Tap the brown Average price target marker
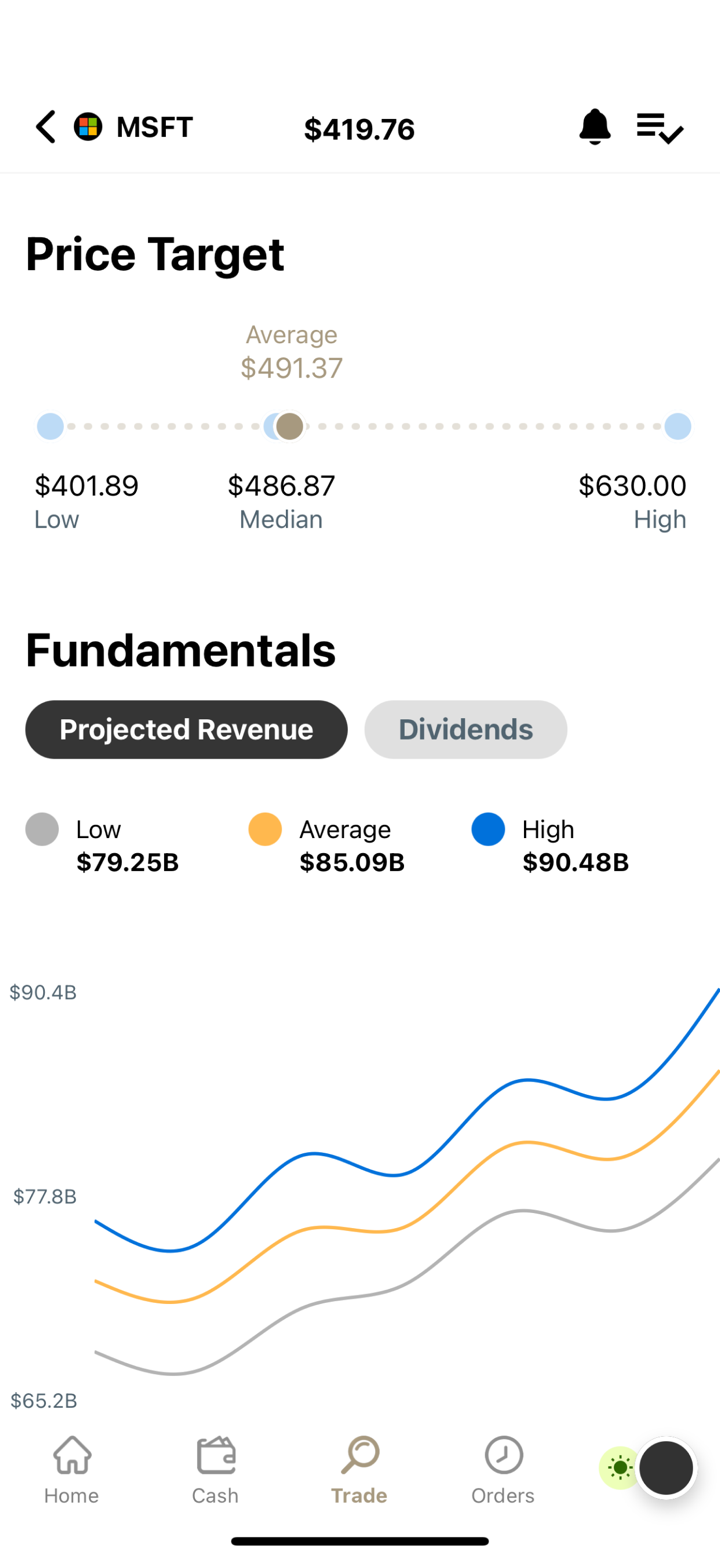720x1558 pixels. tap(290, 427)
